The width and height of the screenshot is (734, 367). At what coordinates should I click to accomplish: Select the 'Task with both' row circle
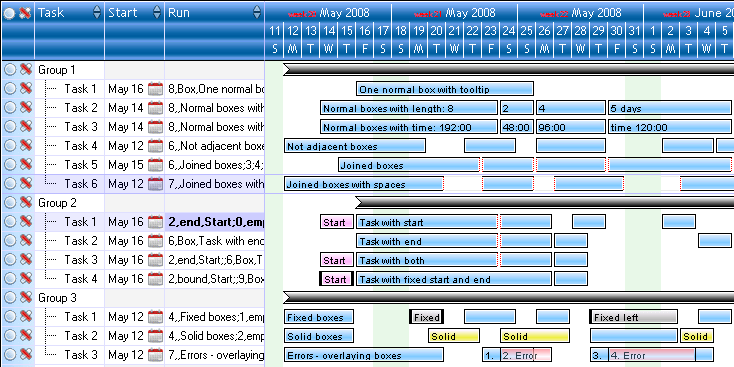point(9,260)
